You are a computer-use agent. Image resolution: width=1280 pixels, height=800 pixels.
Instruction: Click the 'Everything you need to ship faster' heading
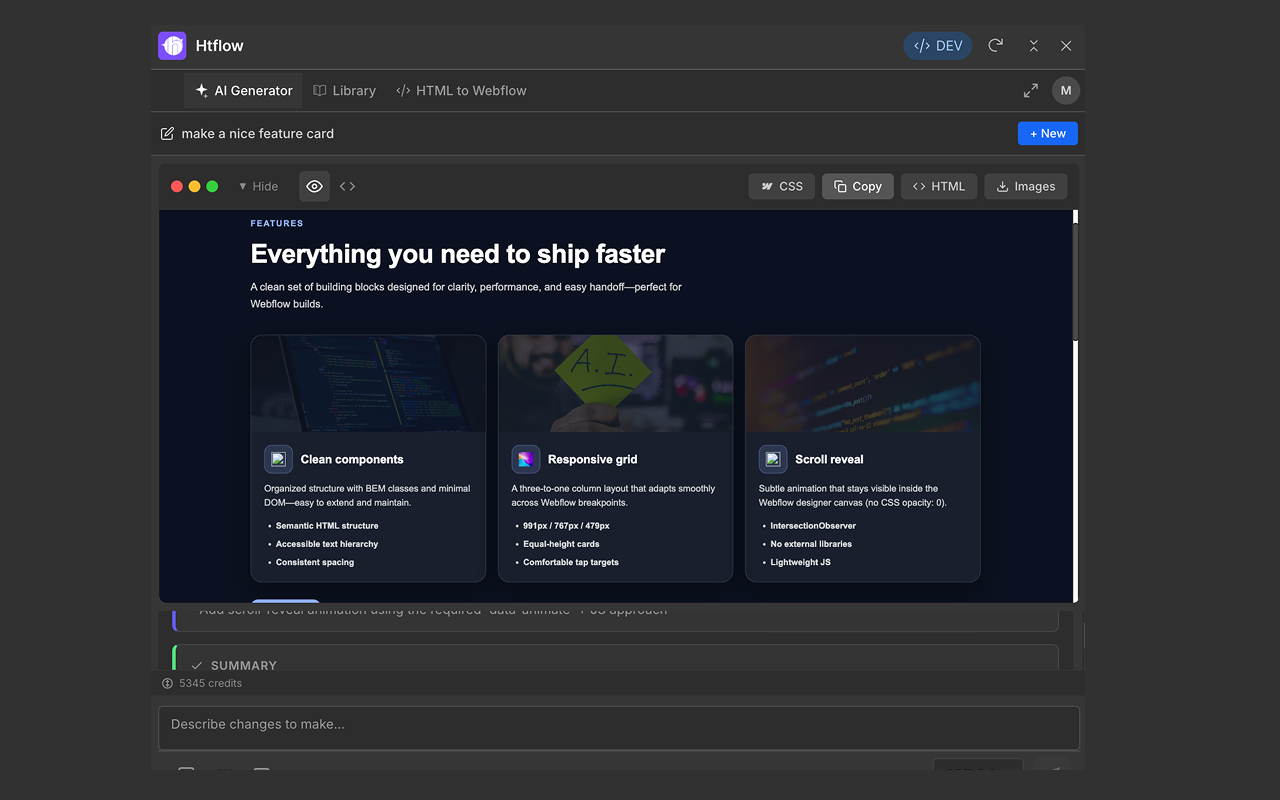(458, 254)
